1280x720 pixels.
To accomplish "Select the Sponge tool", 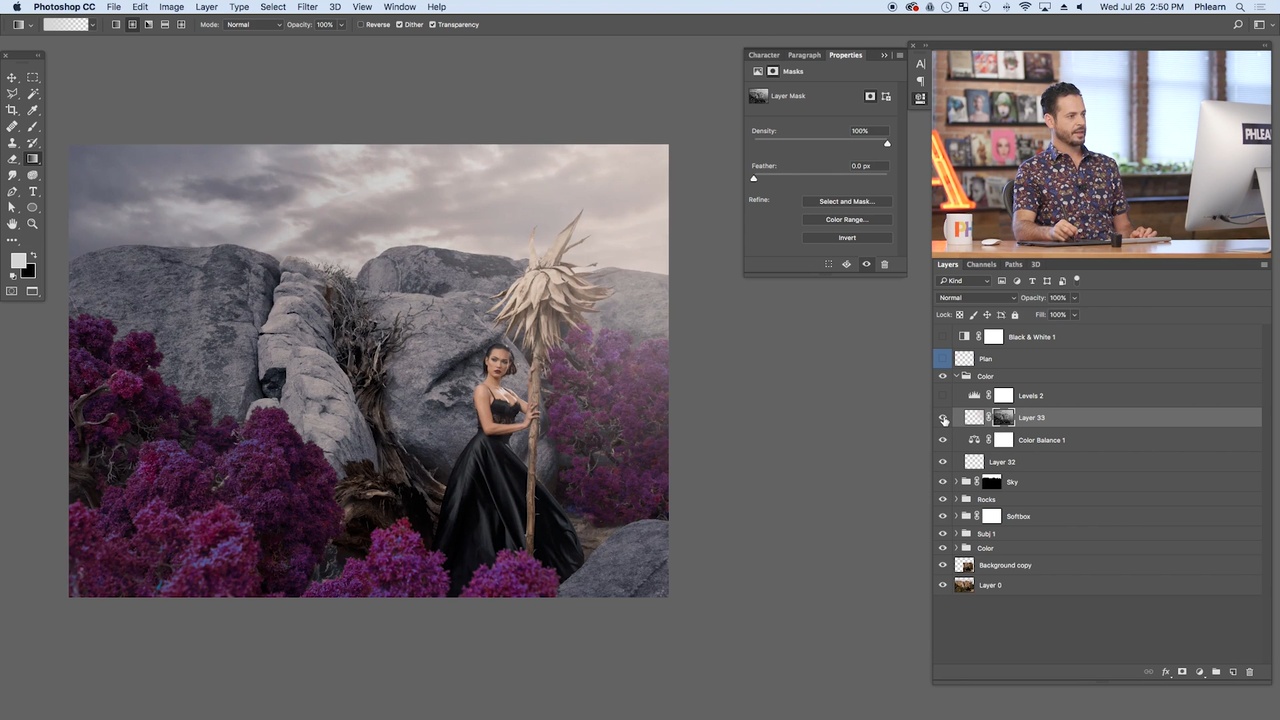I will pyautogui.click(x=33, y=175).
